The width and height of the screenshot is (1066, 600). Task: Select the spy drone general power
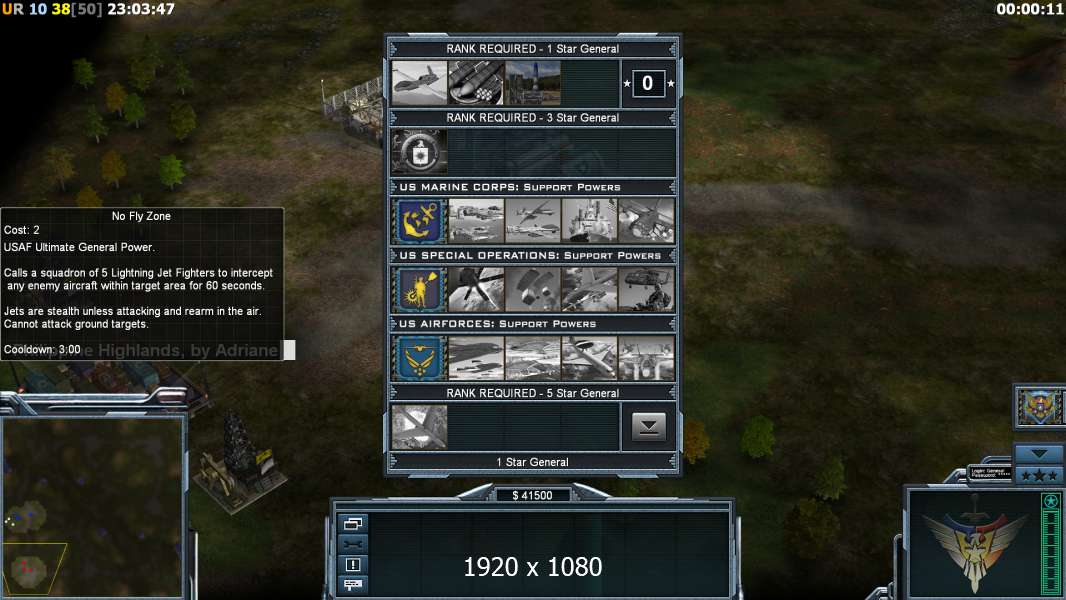click(x=419, y=83)
